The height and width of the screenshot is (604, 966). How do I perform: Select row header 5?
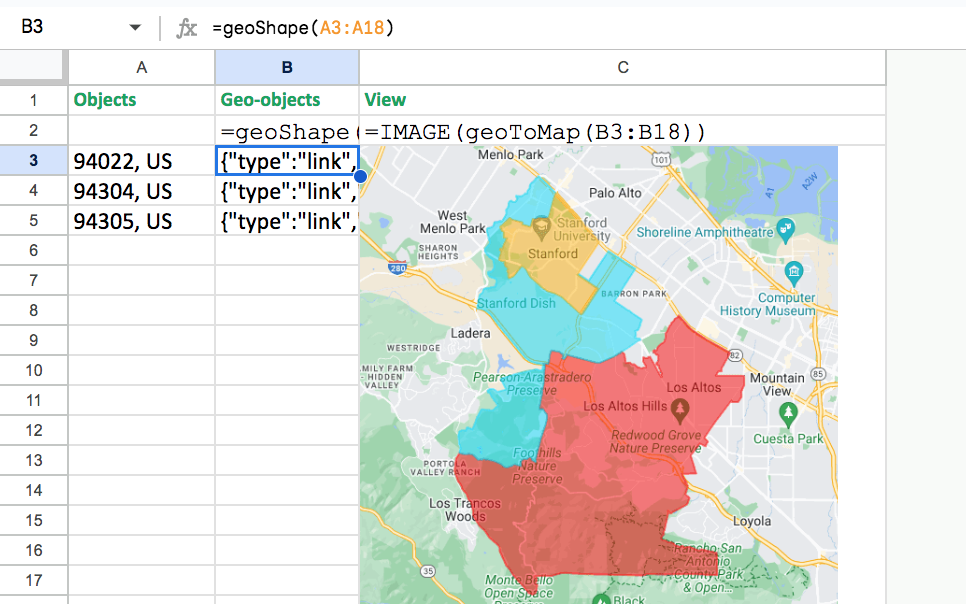34,221
